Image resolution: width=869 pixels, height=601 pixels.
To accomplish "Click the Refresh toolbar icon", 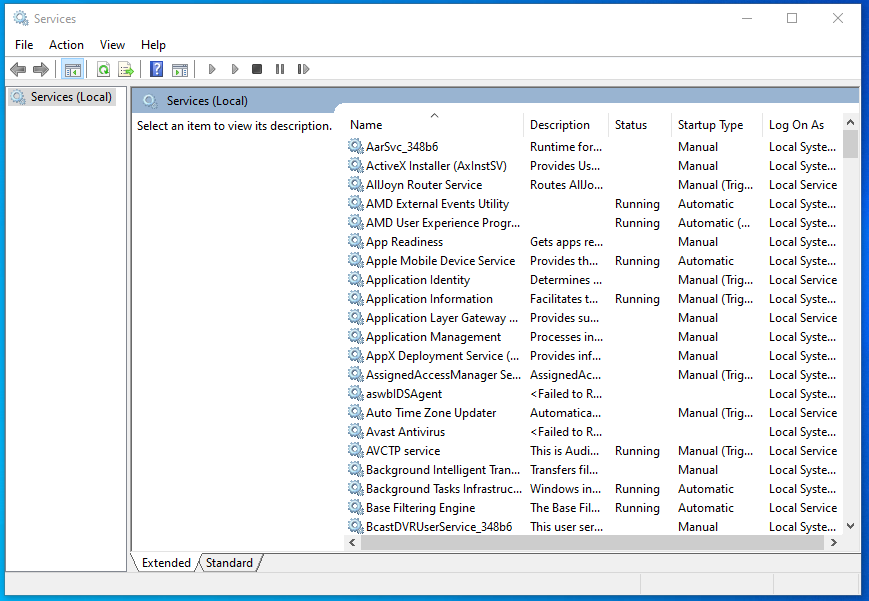I will [x=103, y=69].
